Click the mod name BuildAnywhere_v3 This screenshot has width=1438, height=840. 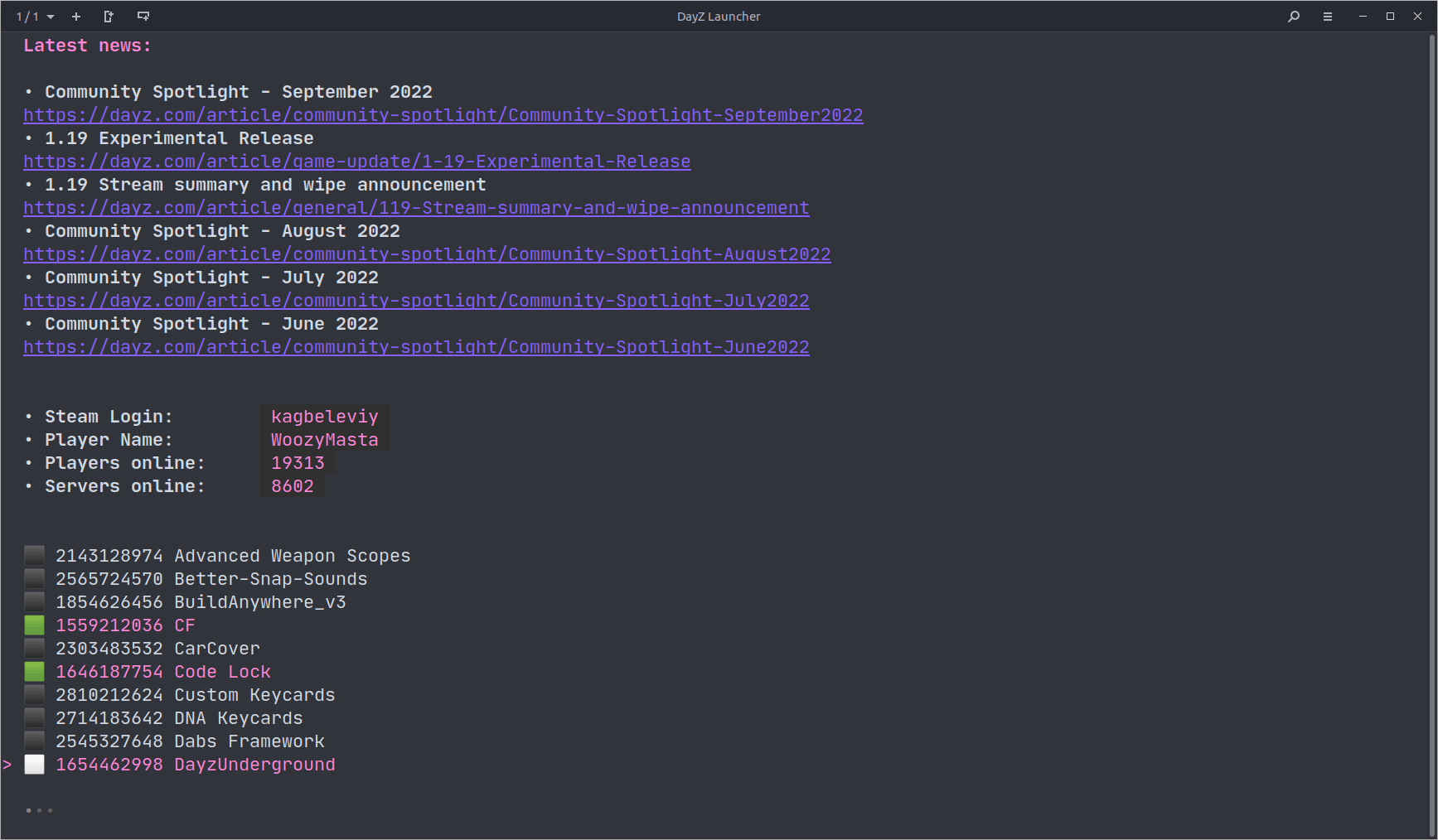coord(260,602)
